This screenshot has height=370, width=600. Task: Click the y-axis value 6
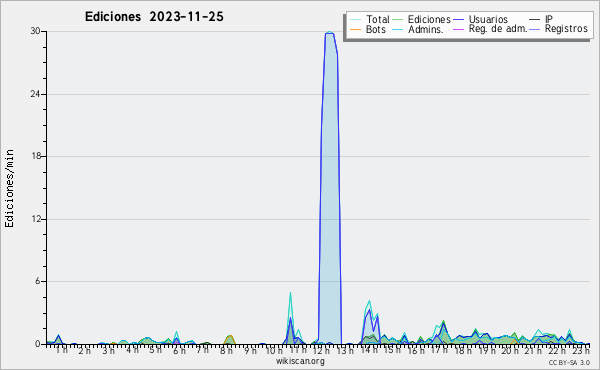pos(38,281)
